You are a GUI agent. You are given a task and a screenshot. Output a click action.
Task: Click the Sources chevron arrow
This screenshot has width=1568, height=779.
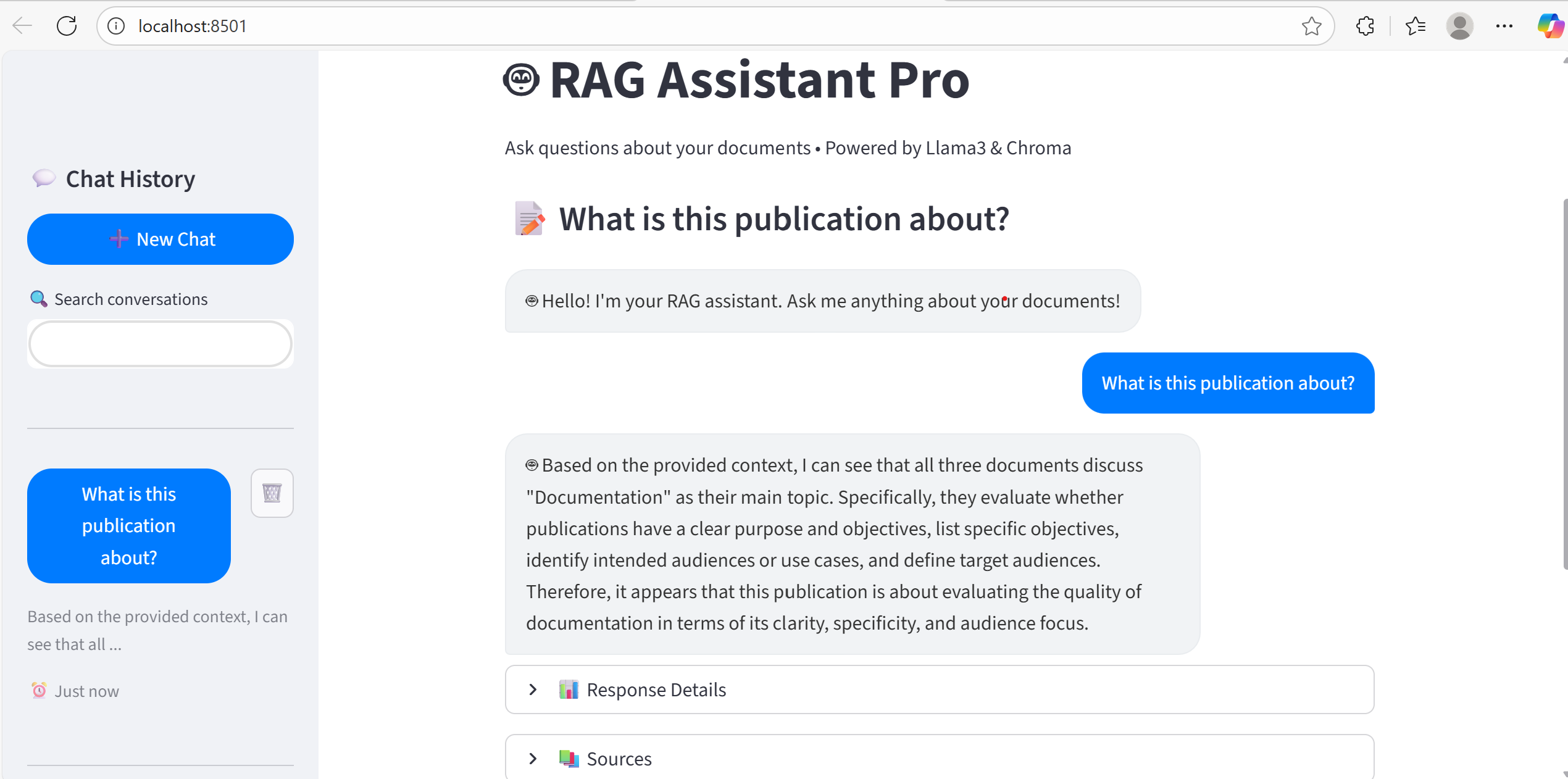pos(533,759)
